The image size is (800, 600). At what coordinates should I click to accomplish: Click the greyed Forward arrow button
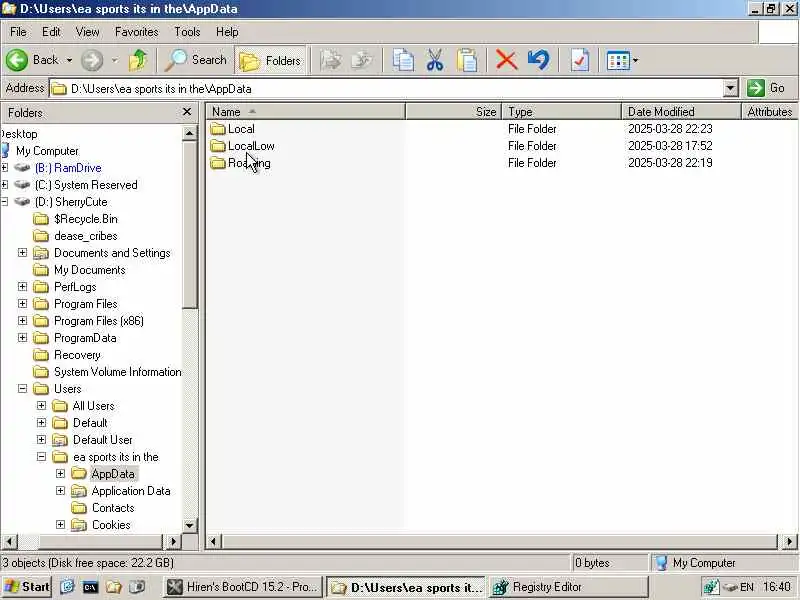(x=92, y=60)
